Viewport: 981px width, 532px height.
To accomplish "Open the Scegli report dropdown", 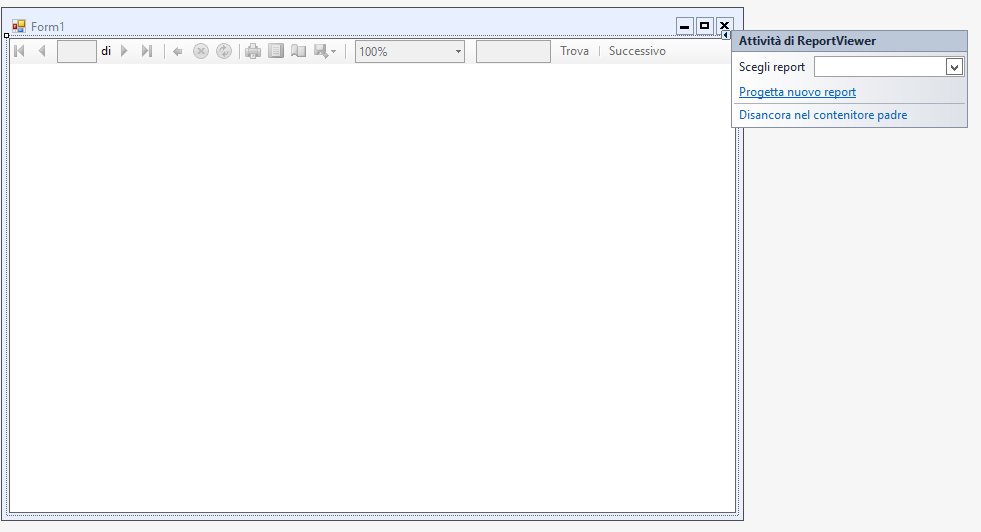I will pyautogui.click(x=954, y=67).
